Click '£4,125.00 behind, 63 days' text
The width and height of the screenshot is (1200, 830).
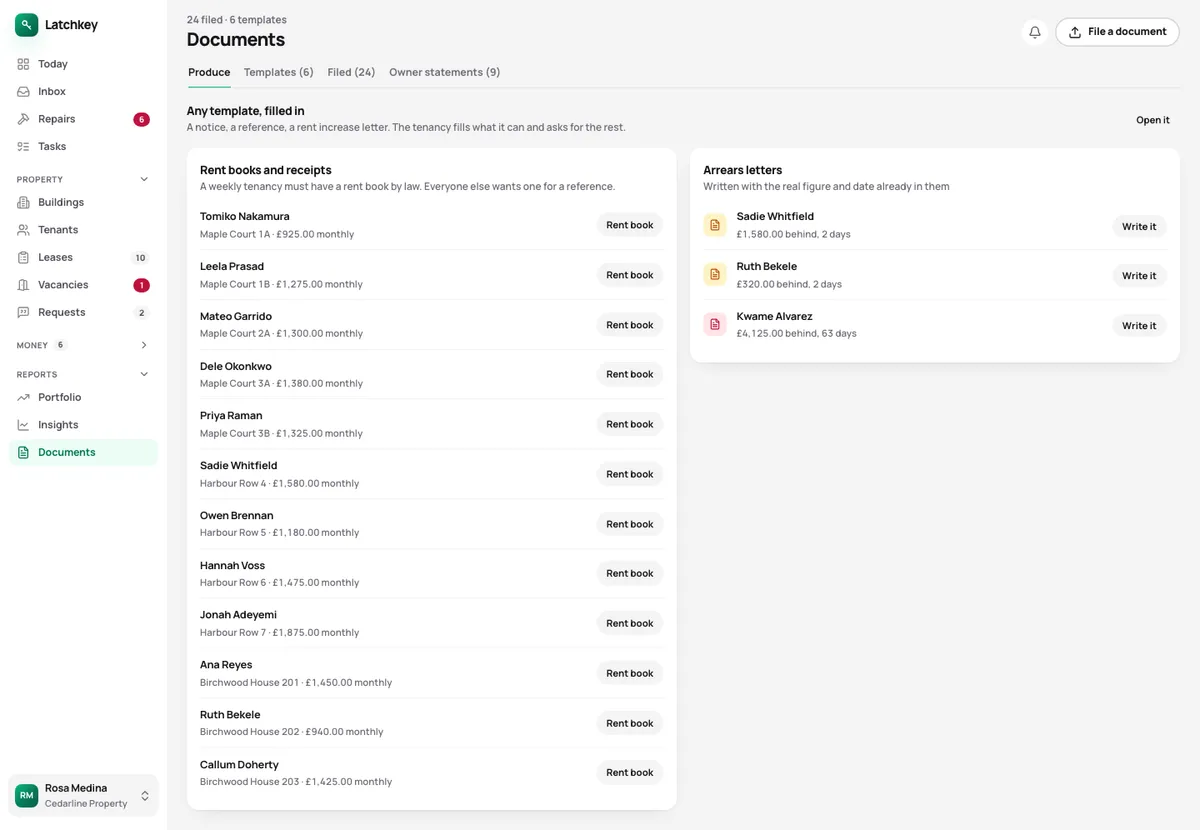point(797,334)
